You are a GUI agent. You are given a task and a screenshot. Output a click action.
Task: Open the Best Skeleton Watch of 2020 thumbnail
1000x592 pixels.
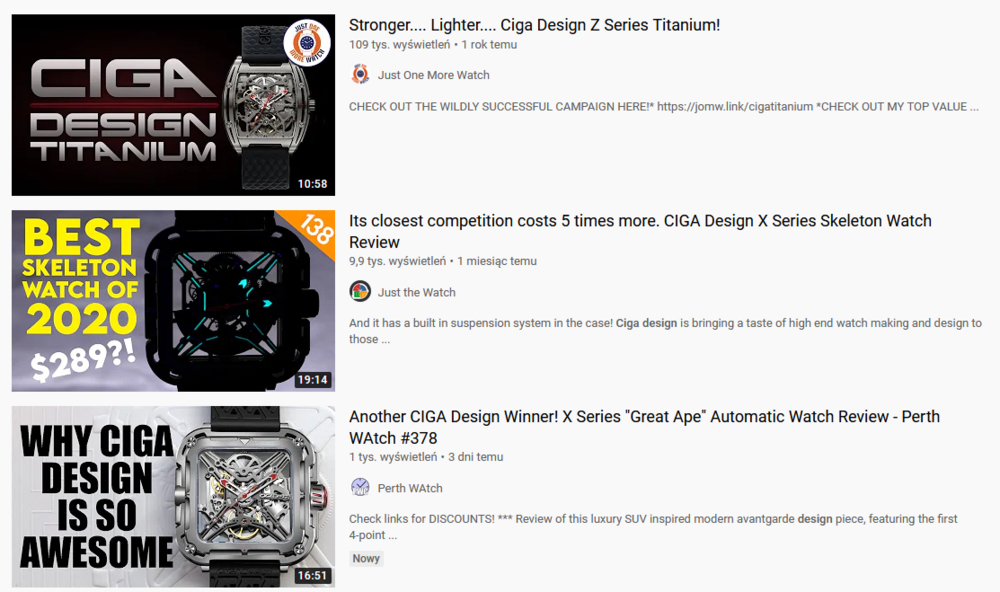pos(173,301)
